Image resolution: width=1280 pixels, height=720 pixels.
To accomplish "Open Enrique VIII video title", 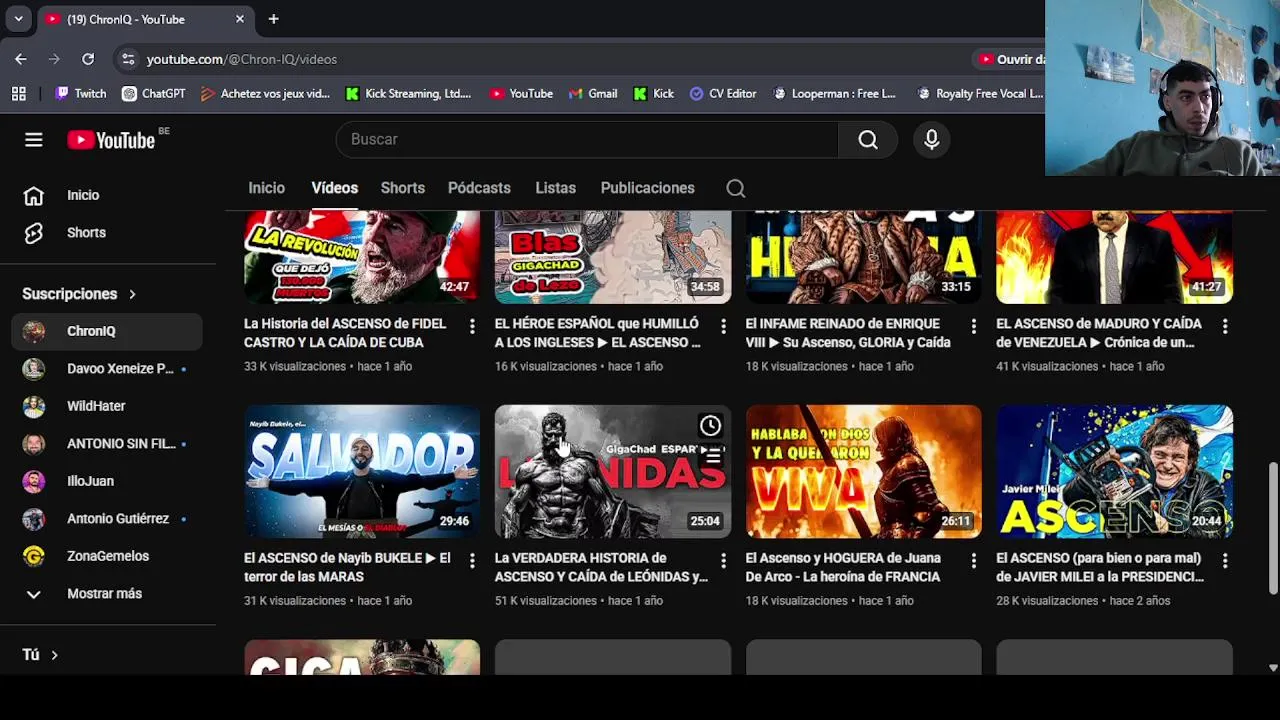I will tap(848, 333).
